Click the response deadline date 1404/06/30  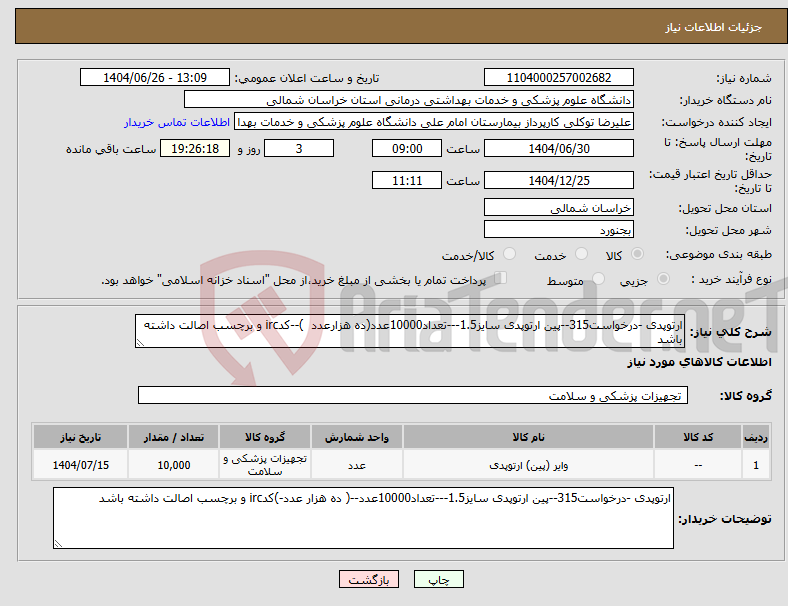click(558, 148)
